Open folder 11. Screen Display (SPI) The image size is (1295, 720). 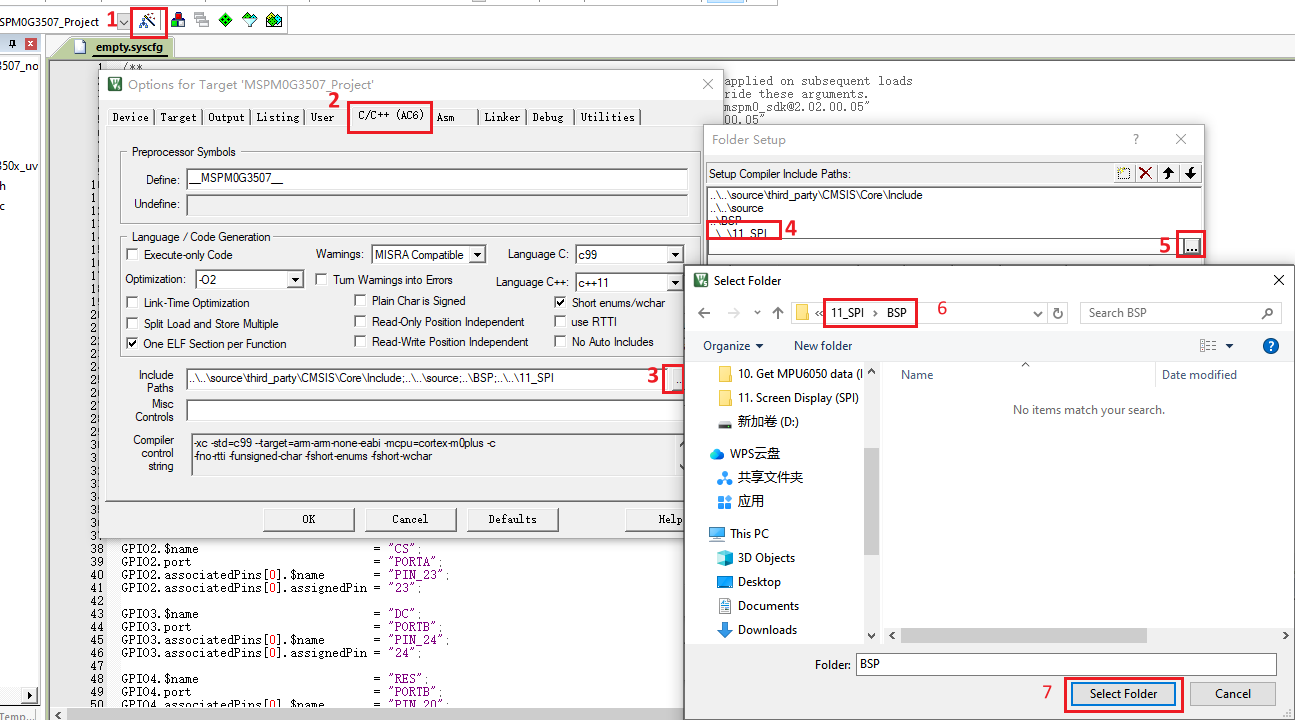pyautogui.click(x=788, y=398)
